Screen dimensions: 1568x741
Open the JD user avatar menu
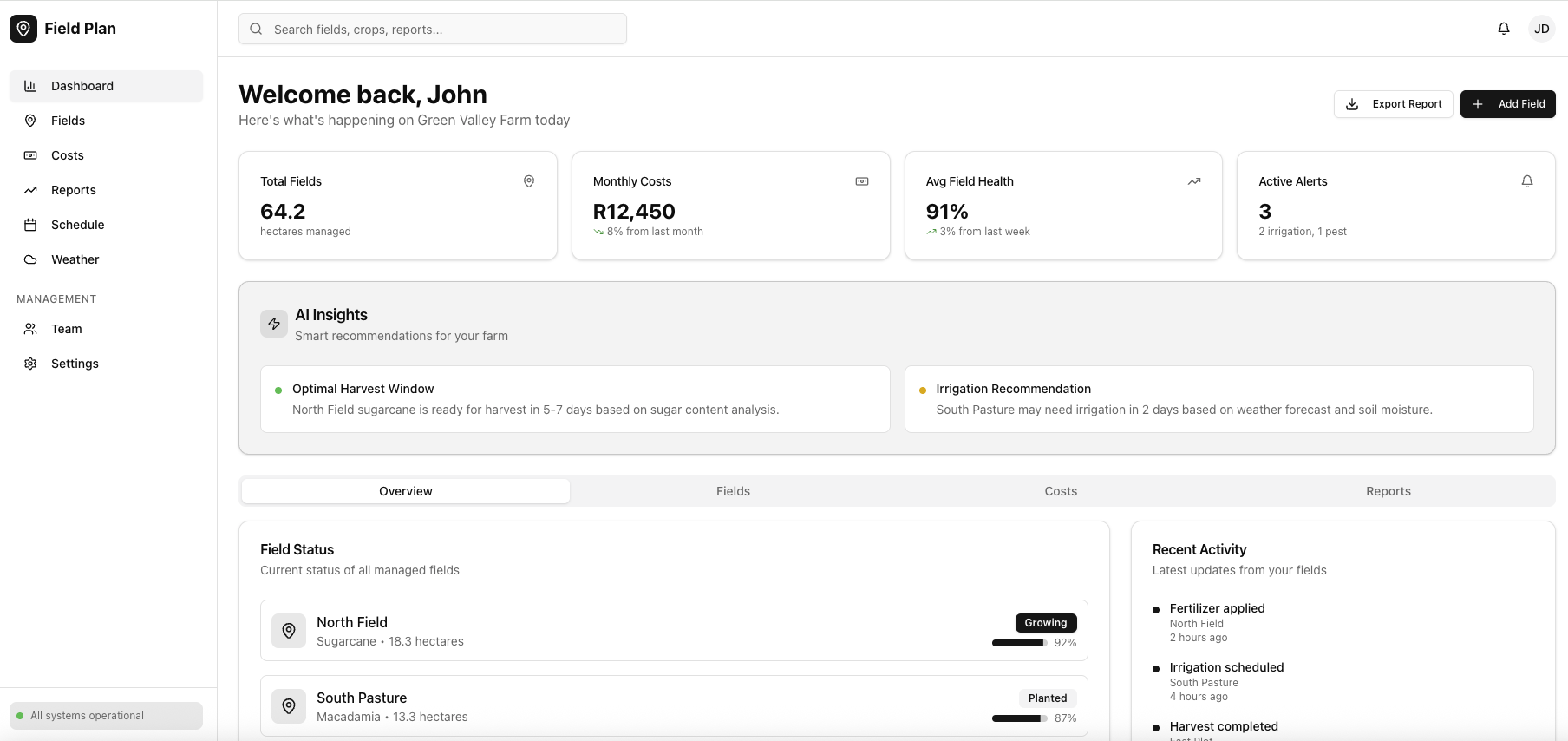point(1541,29)
